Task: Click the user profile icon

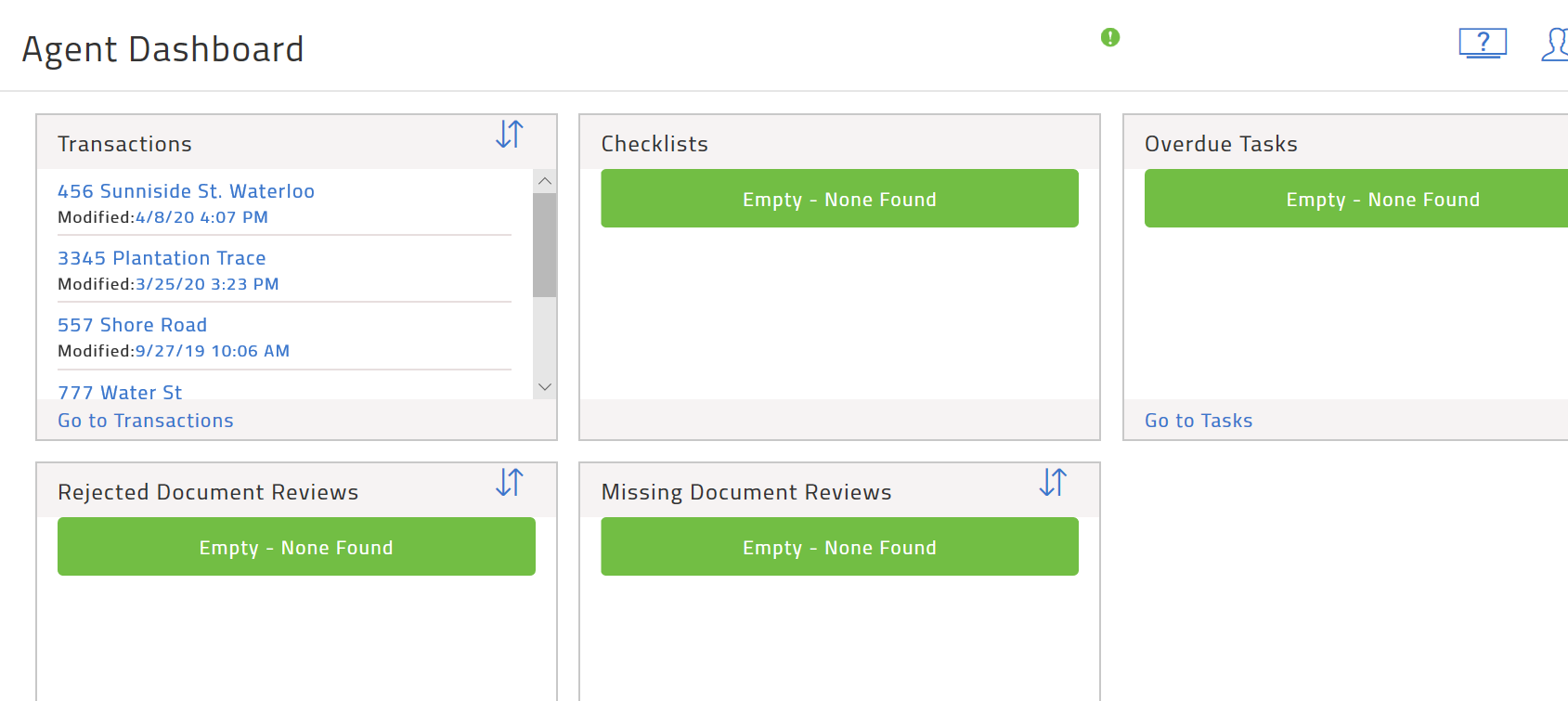Action: point(1555,43)
